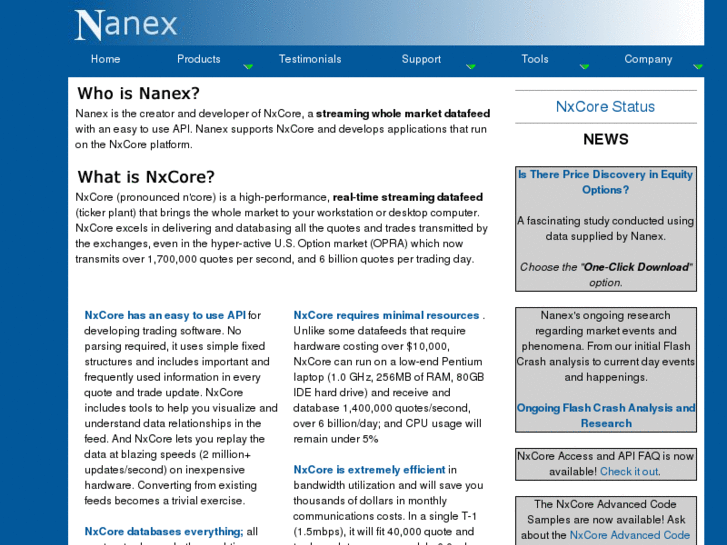727x545 pixels.
Task: Go to the Testimonials page
Action: pyautogui.click(x=310, y=59)
